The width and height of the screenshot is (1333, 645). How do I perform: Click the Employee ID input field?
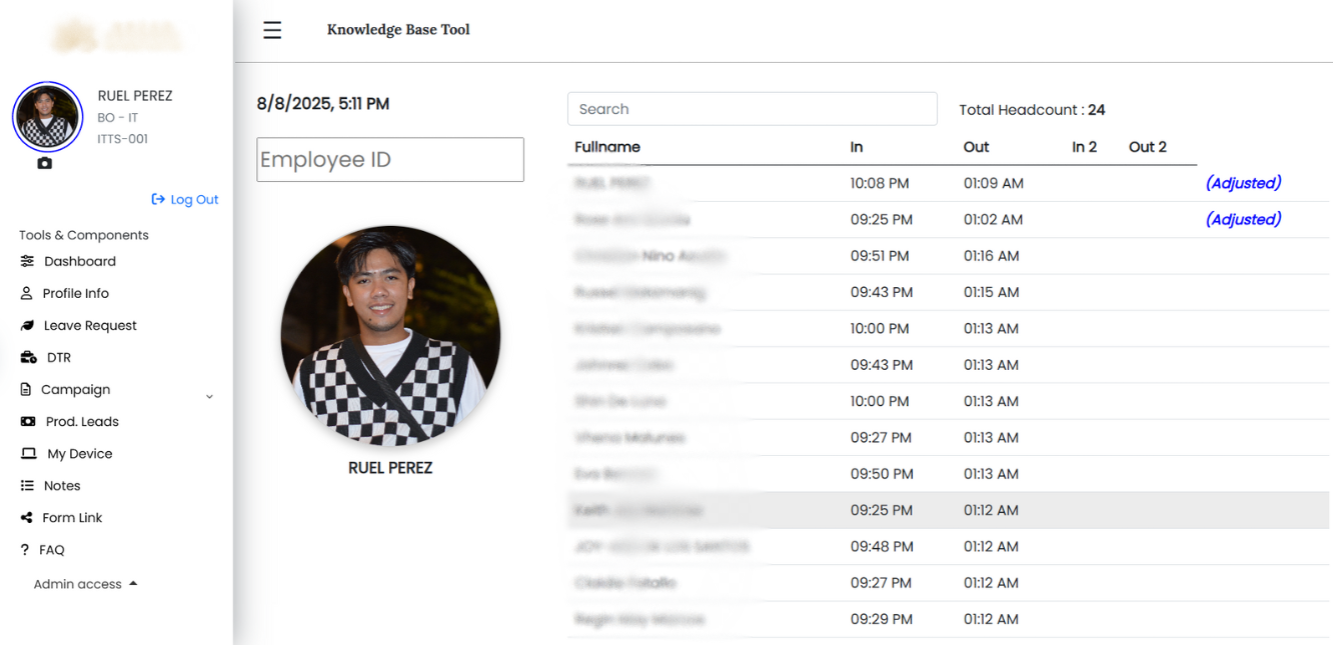point(390,160)
